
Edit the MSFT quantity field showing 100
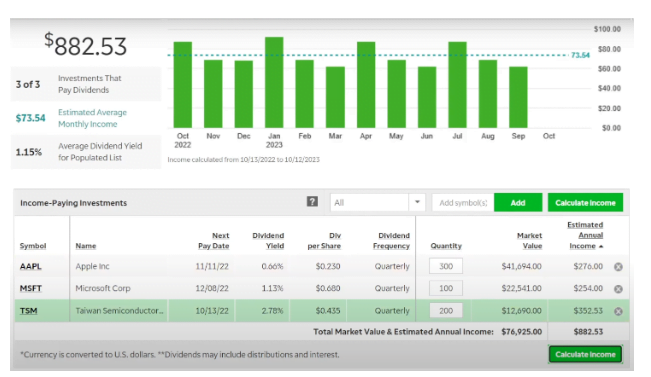[446, 288]
